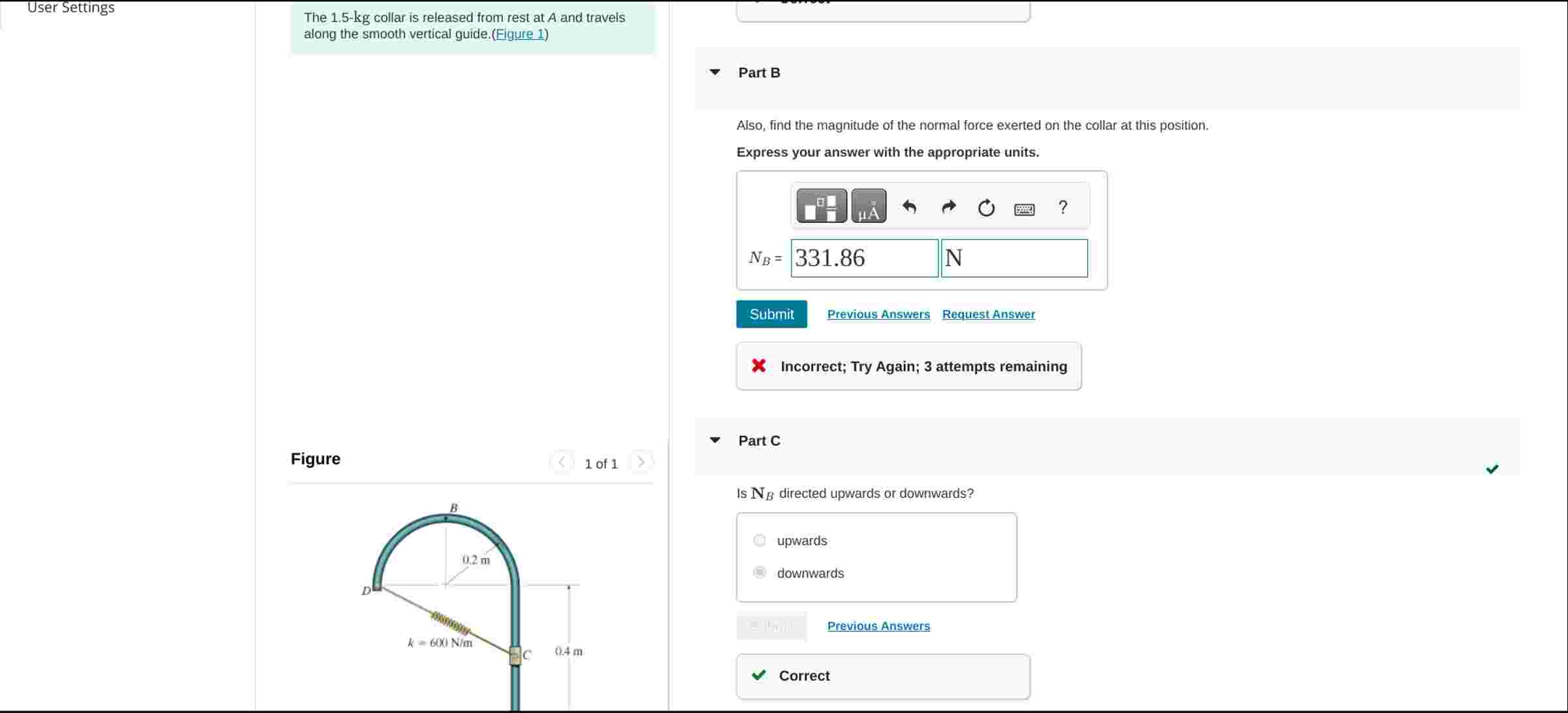
Task: Reset the answer with circular arrow icon
Action: (986, 208)
